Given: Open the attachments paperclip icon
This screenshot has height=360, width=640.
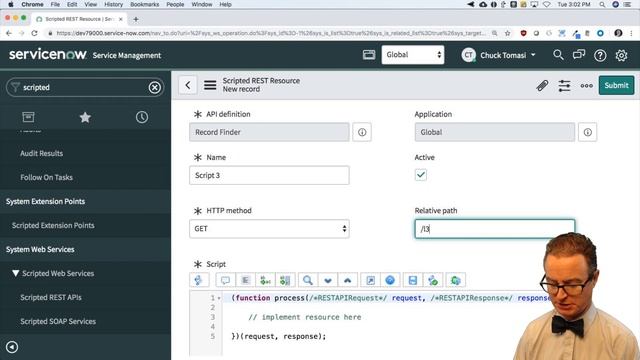Looking at the screenshot, I should coord(542,86).
